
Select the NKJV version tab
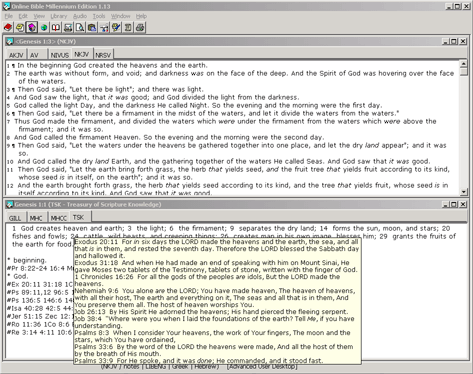tap(81, 54)
